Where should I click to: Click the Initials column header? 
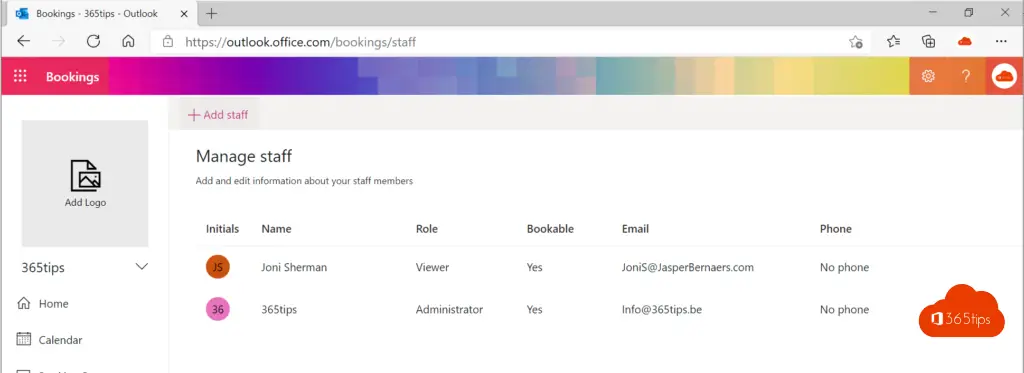[222, 229]
